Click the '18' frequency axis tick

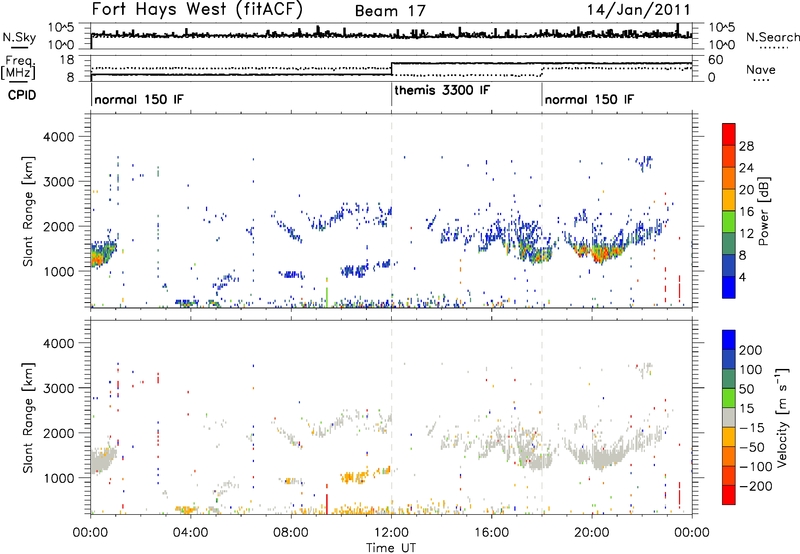(x=66, y=60)
